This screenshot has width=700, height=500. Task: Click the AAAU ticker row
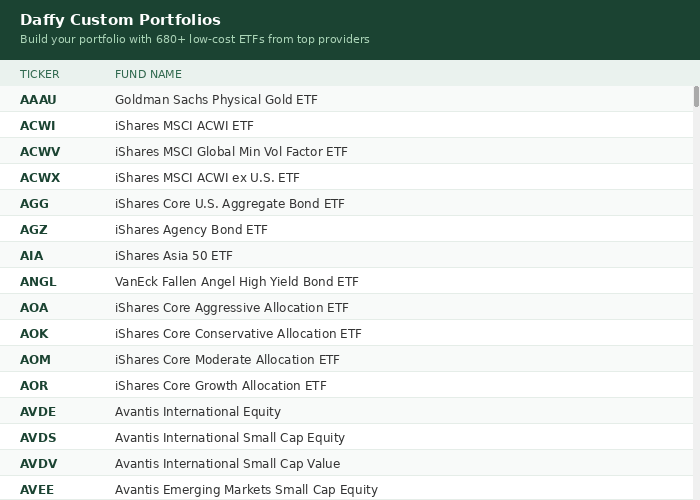point(38,100)
